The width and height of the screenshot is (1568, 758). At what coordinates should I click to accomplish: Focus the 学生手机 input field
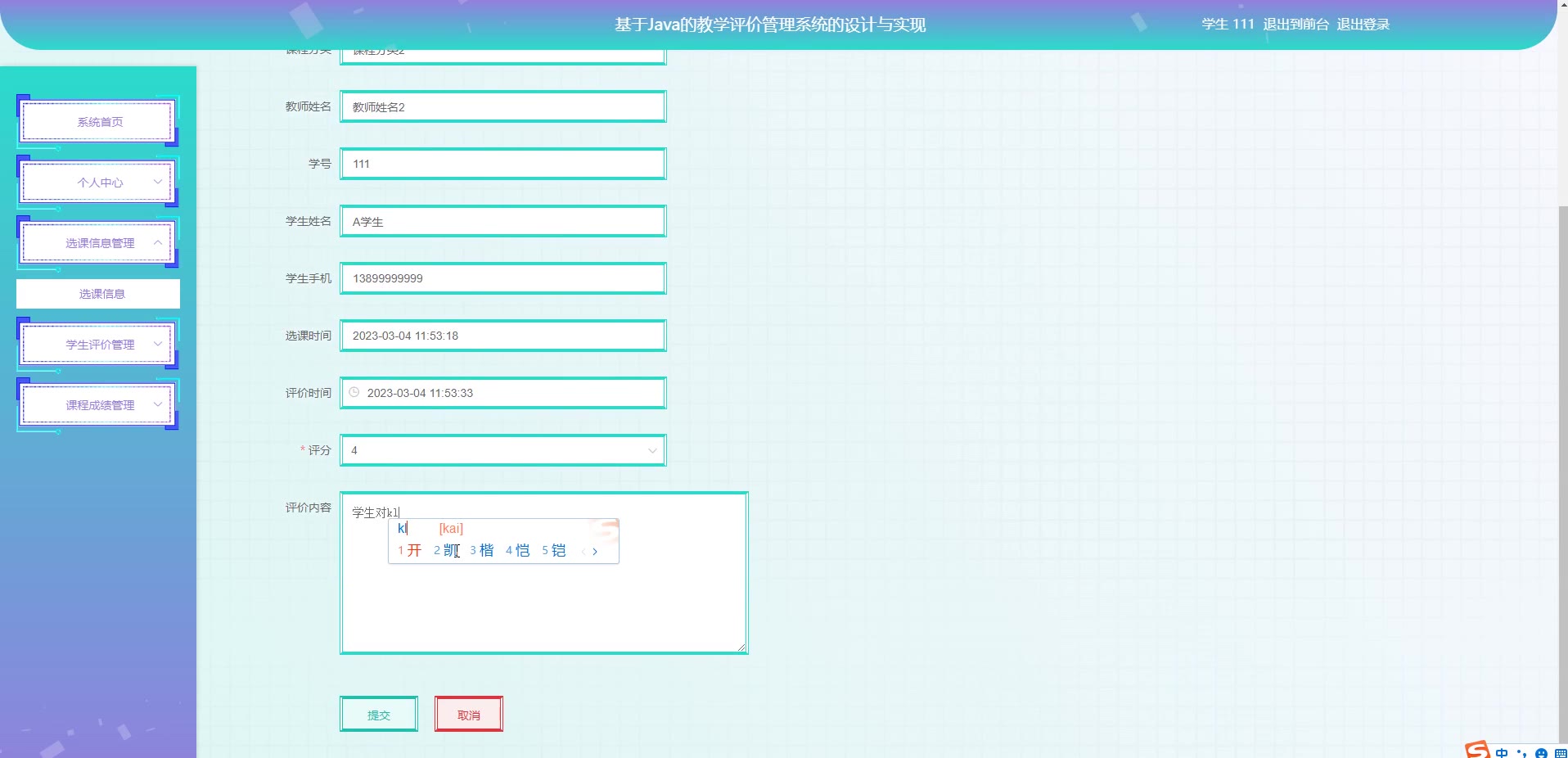503,278
